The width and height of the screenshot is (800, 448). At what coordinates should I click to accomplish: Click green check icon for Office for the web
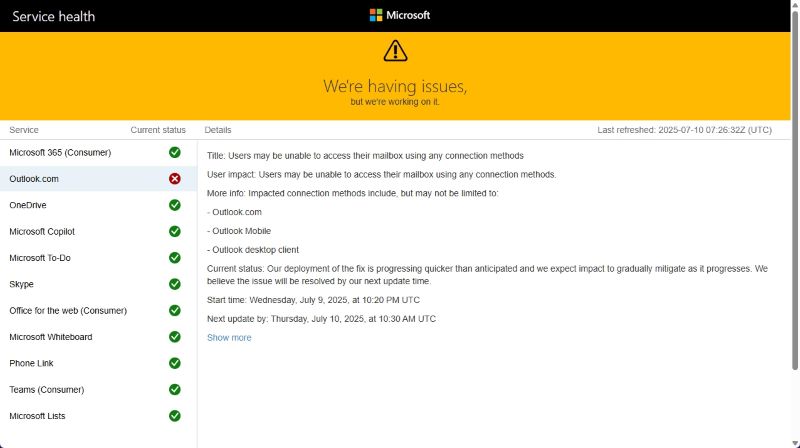click(174, 311)
